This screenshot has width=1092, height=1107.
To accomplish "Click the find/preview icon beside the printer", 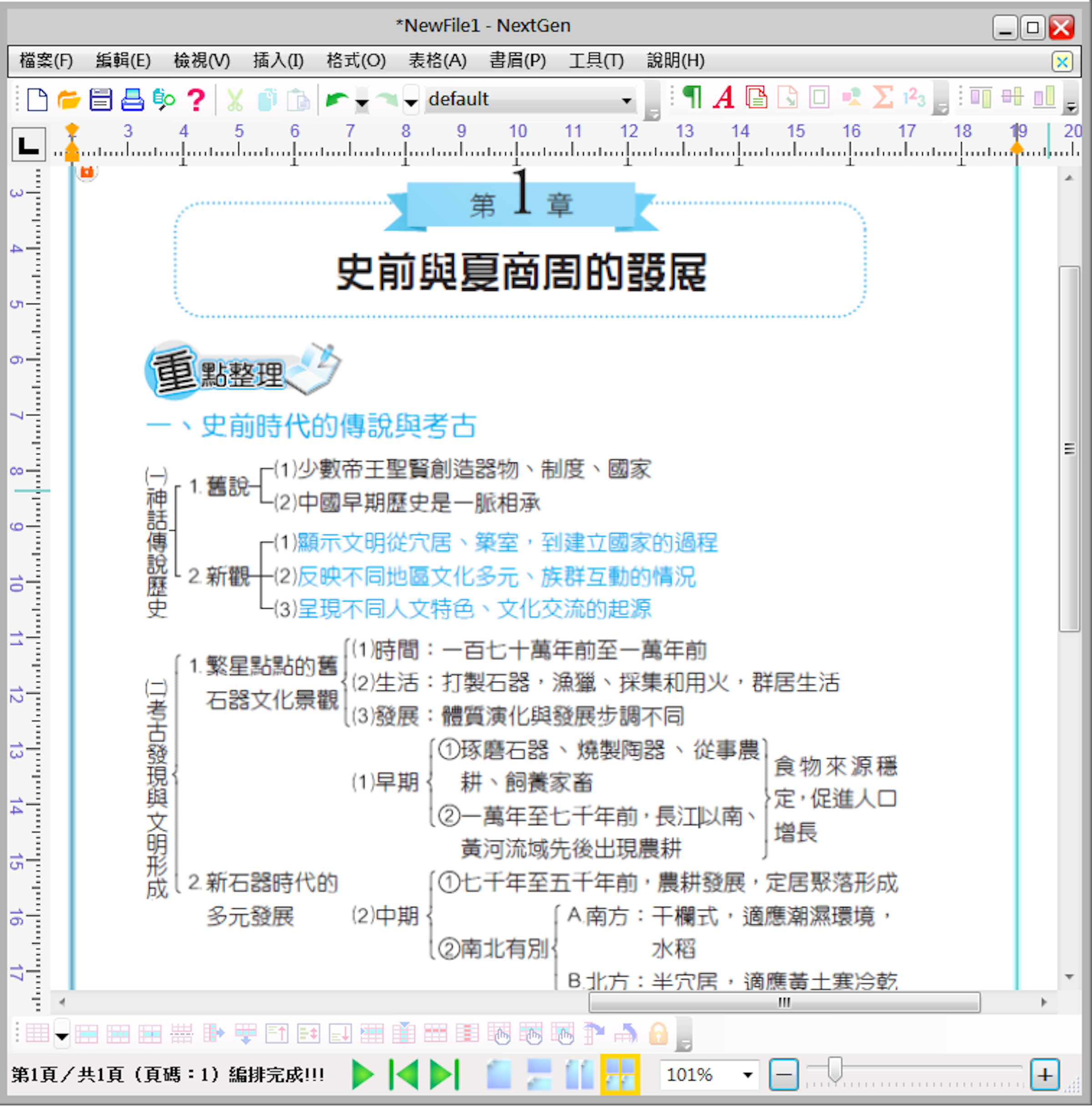I will point(164,99).
